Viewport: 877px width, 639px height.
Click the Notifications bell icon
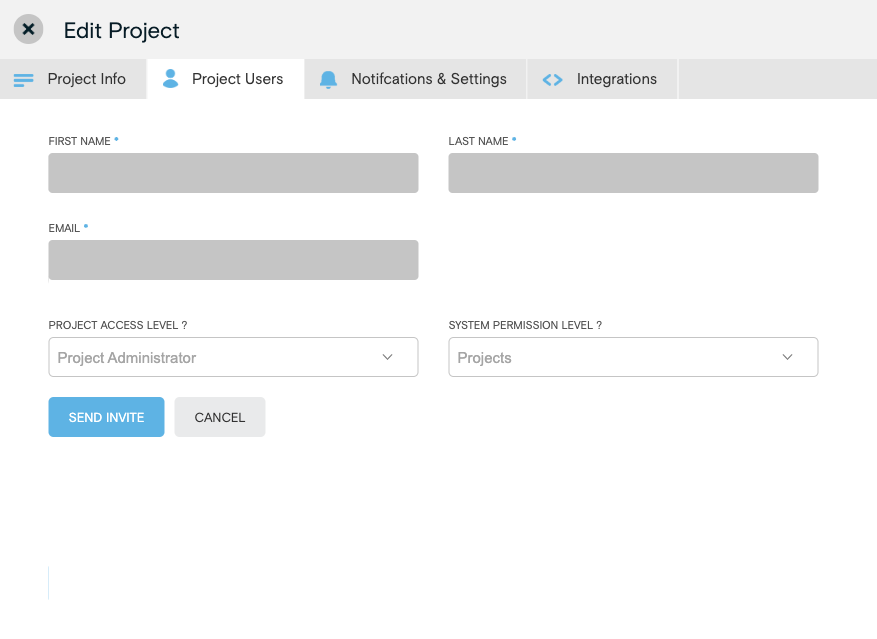328,79
